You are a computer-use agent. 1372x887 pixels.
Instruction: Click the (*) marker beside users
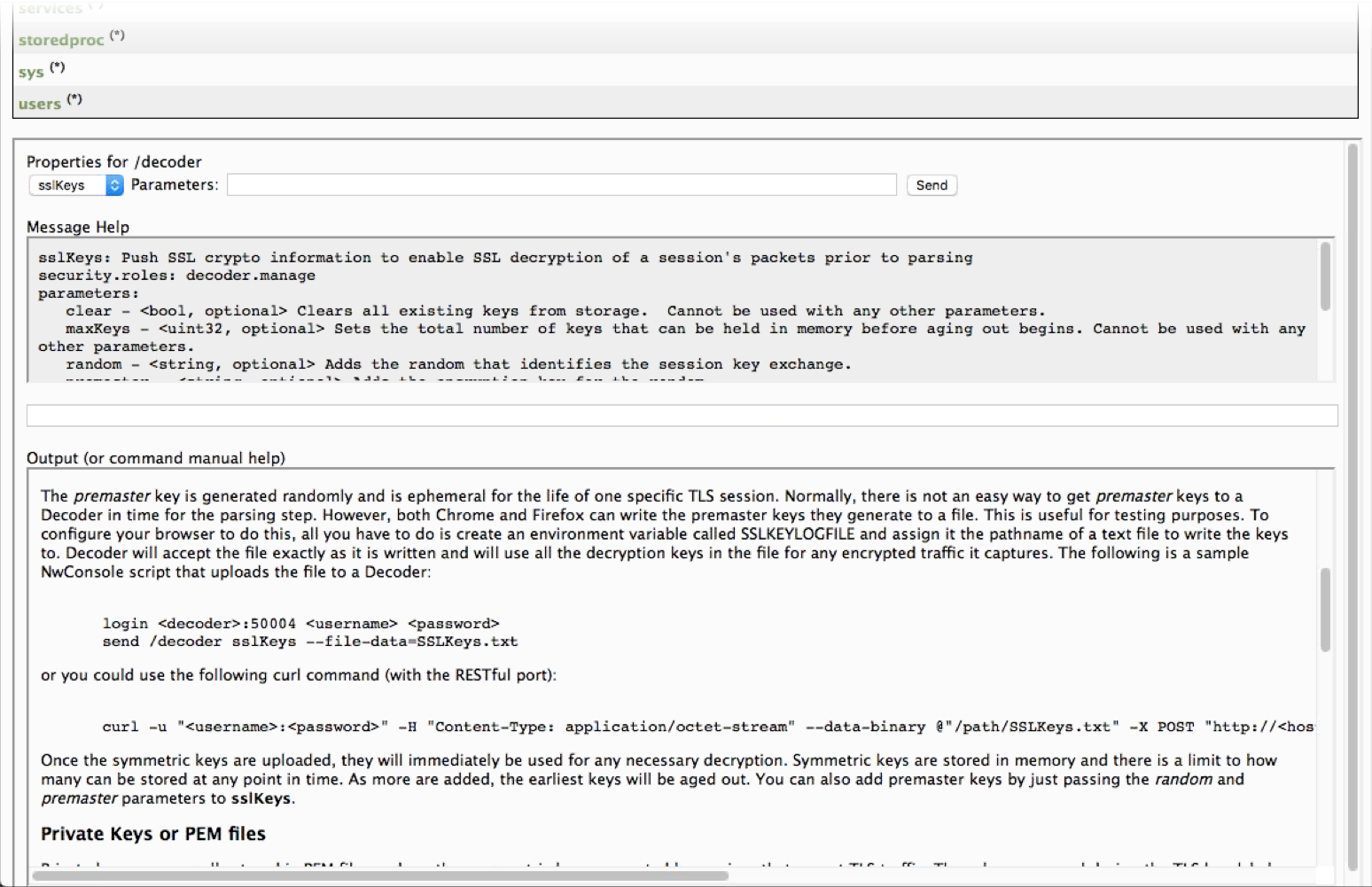click(x=74, y=99)
